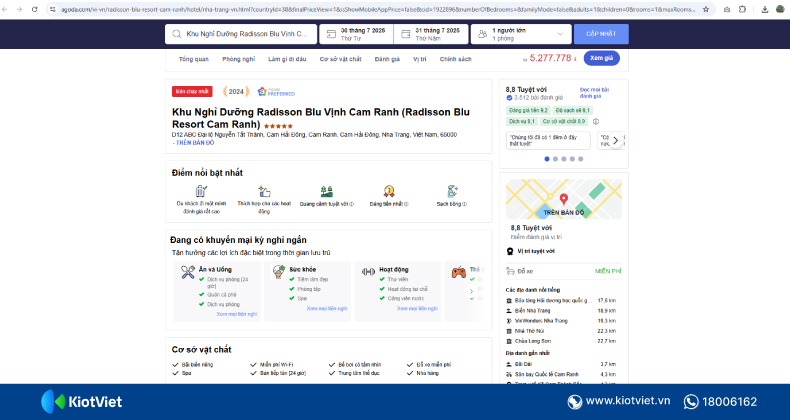
Task: Click the CẬP NHẬT button
Action: point(601,34)
